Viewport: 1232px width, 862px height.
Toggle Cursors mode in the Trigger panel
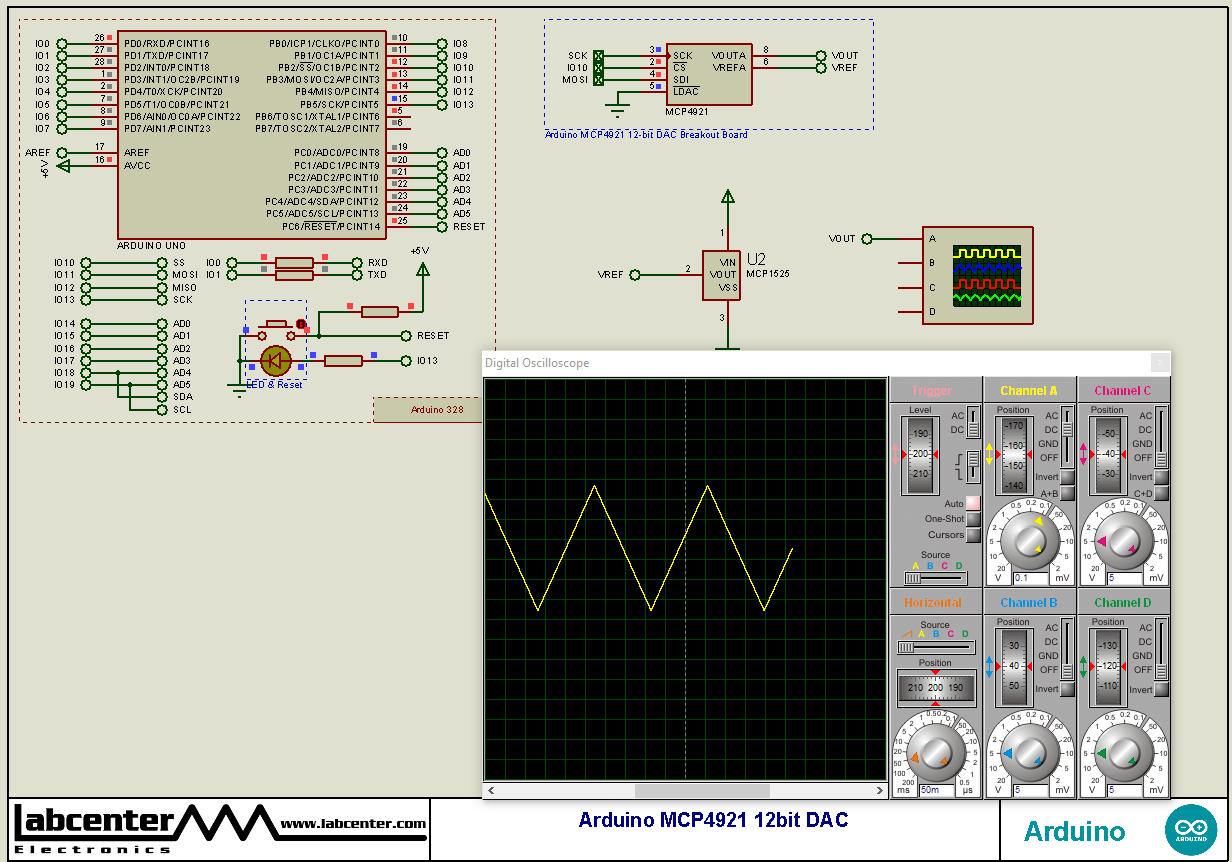(973, 535)
